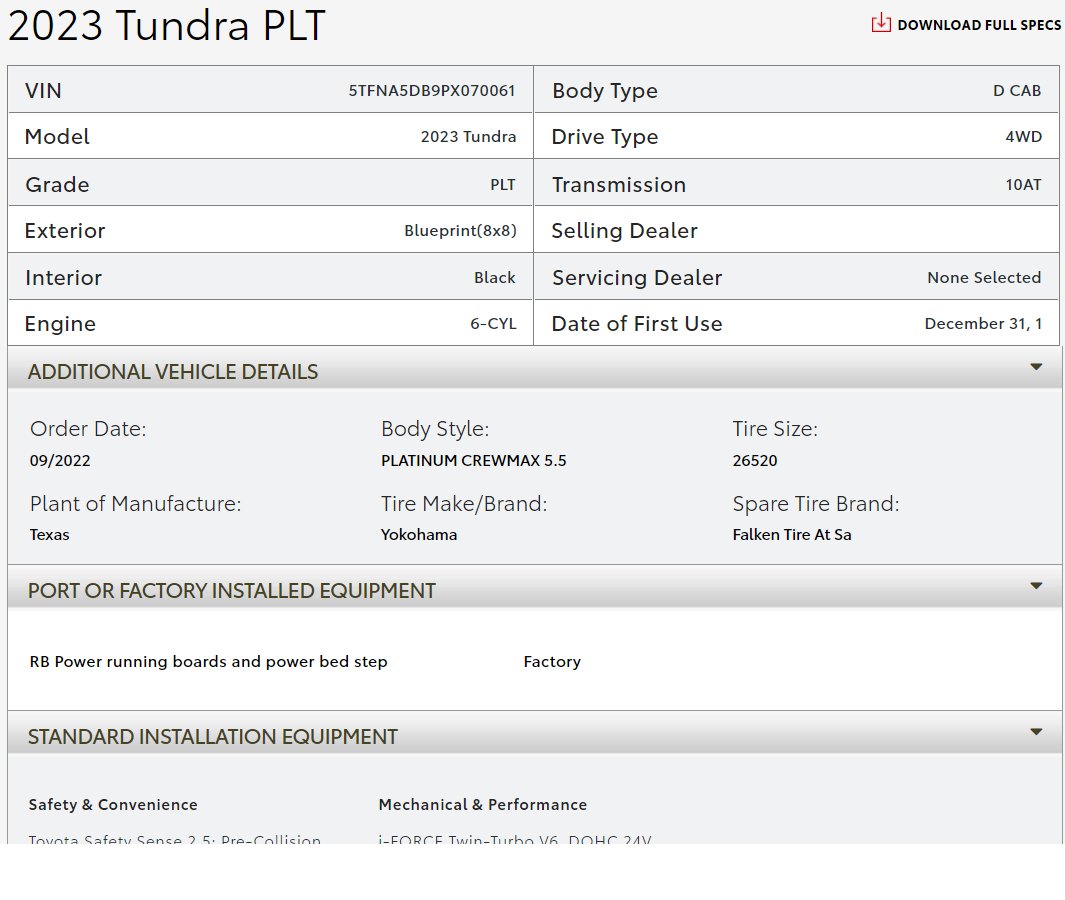
Task: Click the tire size 26520
Action: tap(755, 461)
